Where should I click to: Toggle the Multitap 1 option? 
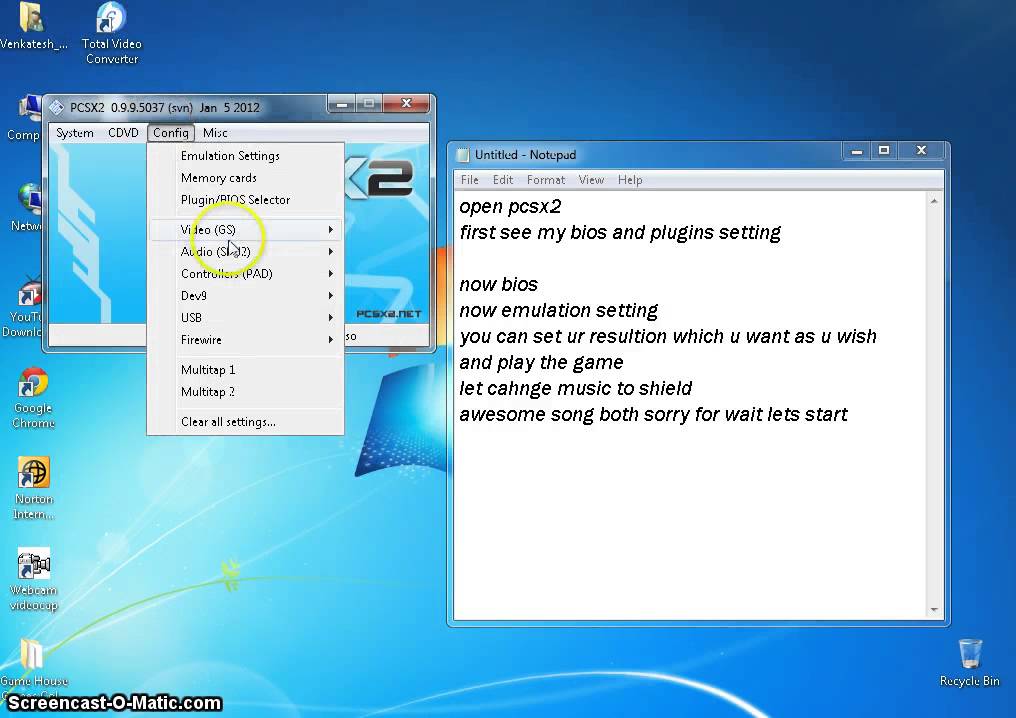tap(246, 369)
